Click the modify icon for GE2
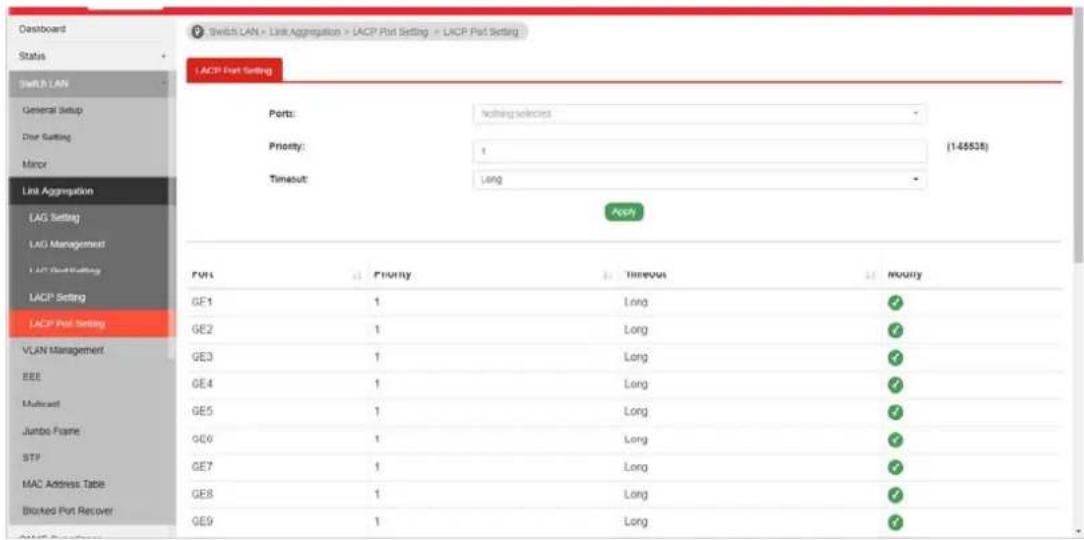 [x=896, y=330]
